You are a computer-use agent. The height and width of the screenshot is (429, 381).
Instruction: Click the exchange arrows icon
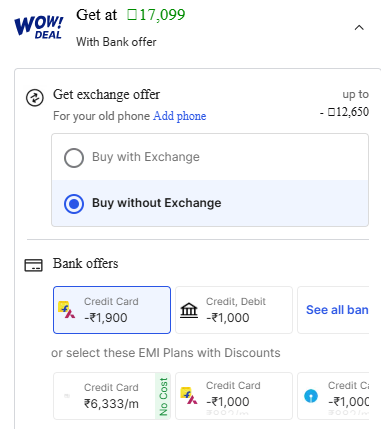pyautogui.click(x=35, y=98)
